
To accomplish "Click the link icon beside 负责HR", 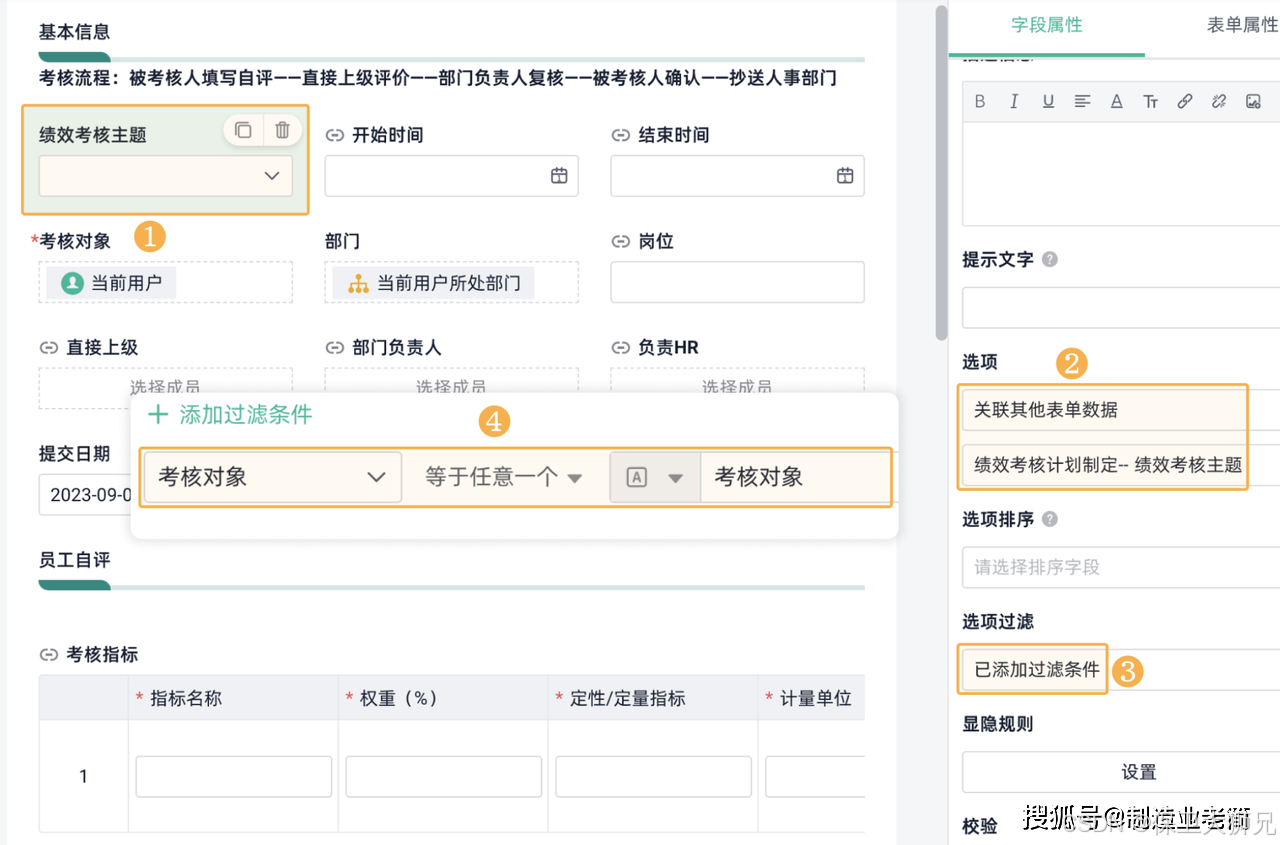I will tap(621, 348).
